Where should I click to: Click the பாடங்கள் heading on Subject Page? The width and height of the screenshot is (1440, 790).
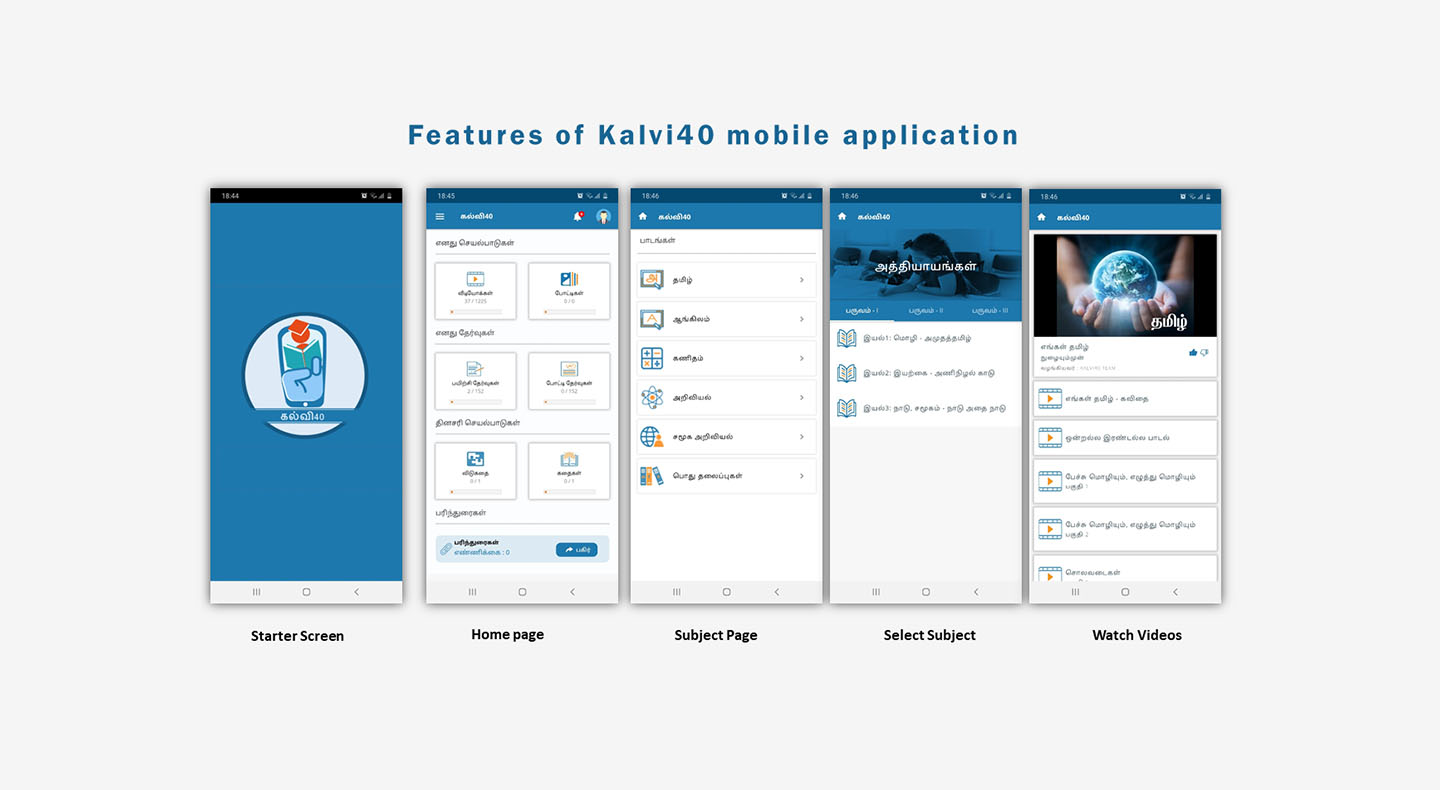[658, 241]
